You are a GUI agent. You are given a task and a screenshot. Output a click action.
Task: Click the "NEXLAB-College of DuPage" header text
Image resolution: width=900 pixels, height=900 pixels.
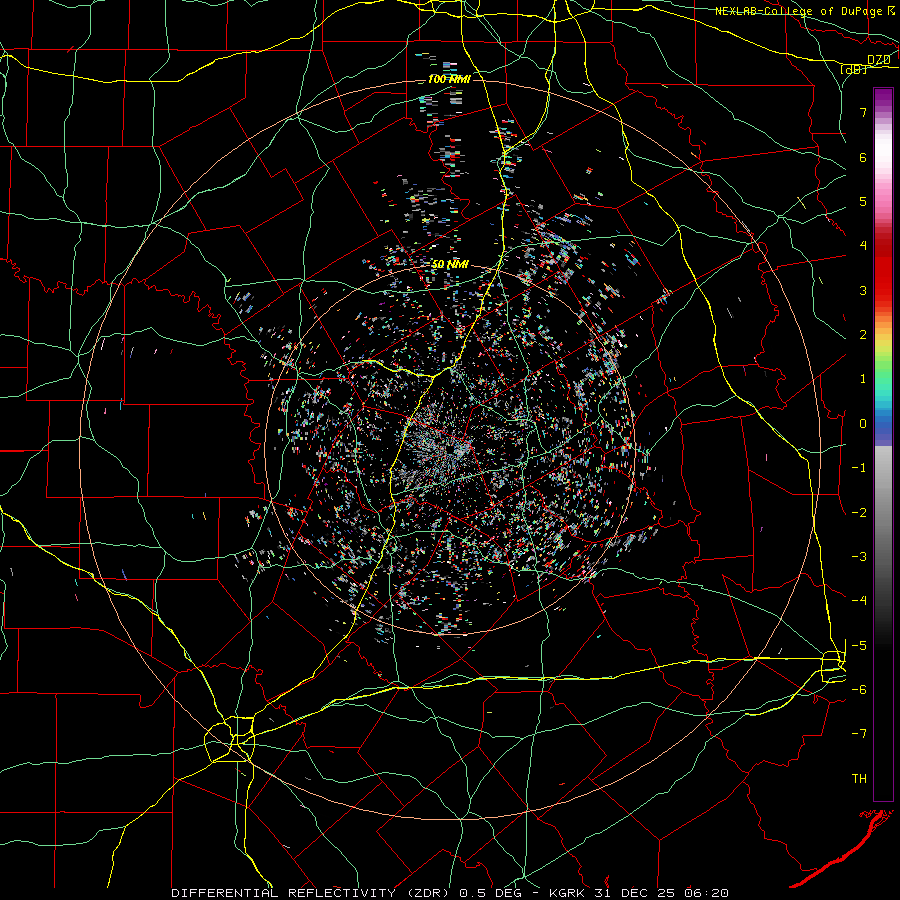(x=798, y=11)
